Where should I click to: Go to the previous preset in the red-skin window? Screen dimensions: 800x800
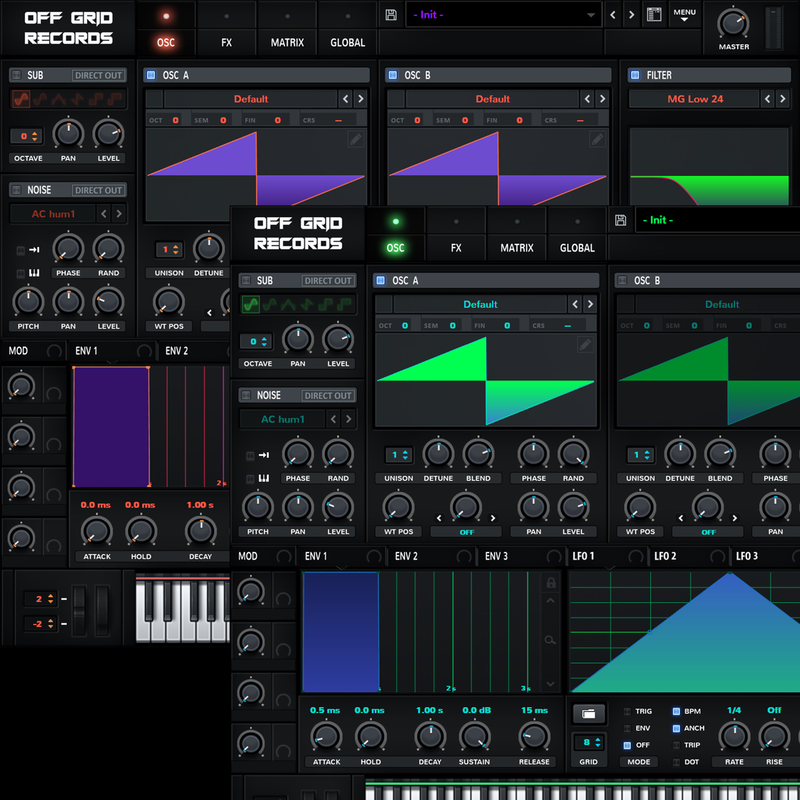coord(613,15)
